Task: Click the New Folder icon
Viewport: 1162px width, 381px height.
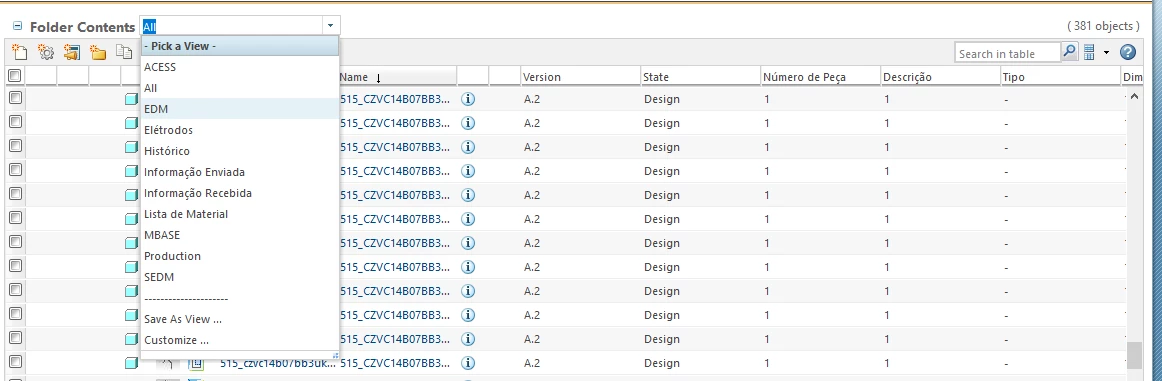Action: pos(98,52)
